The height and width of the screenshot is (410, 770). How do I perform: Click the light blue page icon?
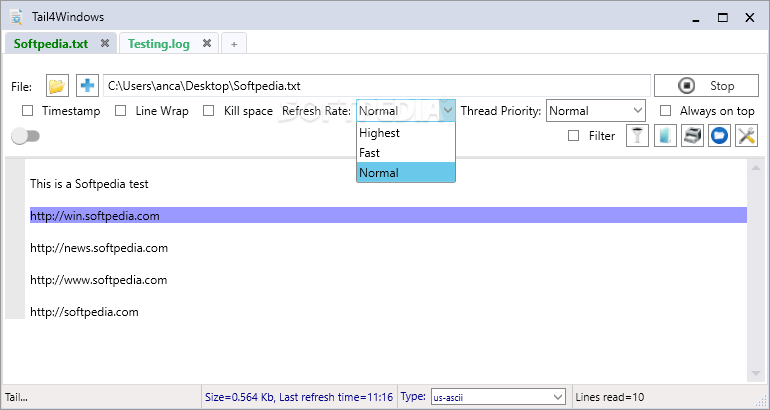coord(665,136)
